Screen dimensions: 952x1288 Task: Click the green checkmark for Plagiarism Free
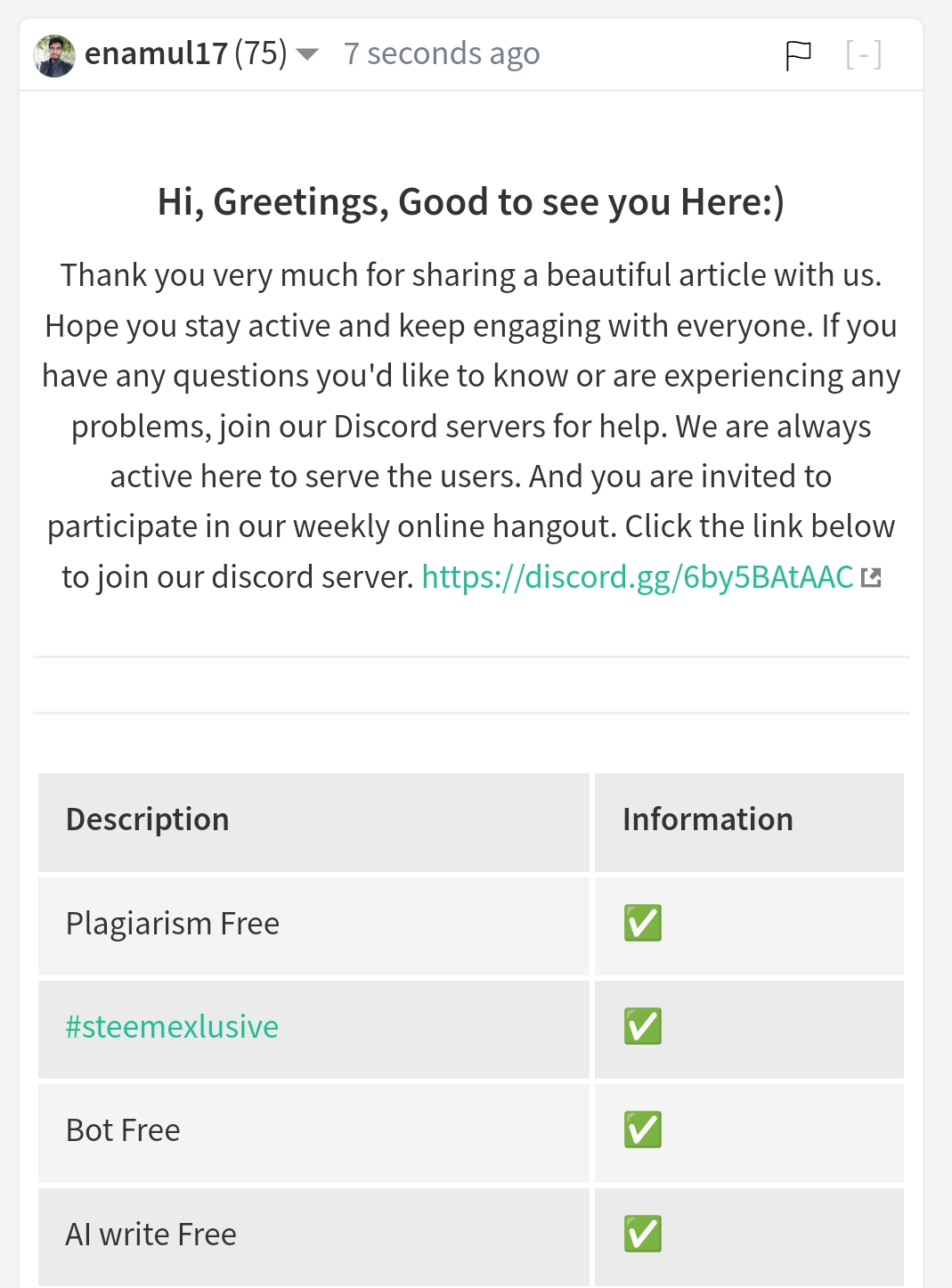[643, 924]
